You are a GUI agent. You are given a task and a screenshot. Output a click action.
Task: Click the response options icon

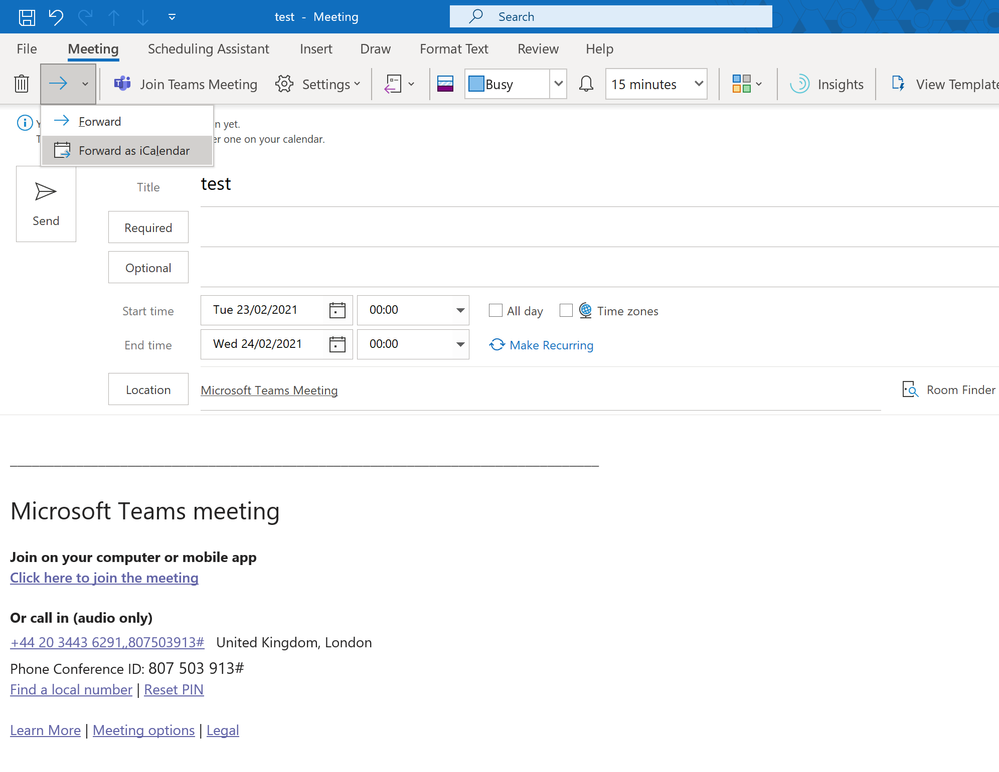tap(393, 84)
